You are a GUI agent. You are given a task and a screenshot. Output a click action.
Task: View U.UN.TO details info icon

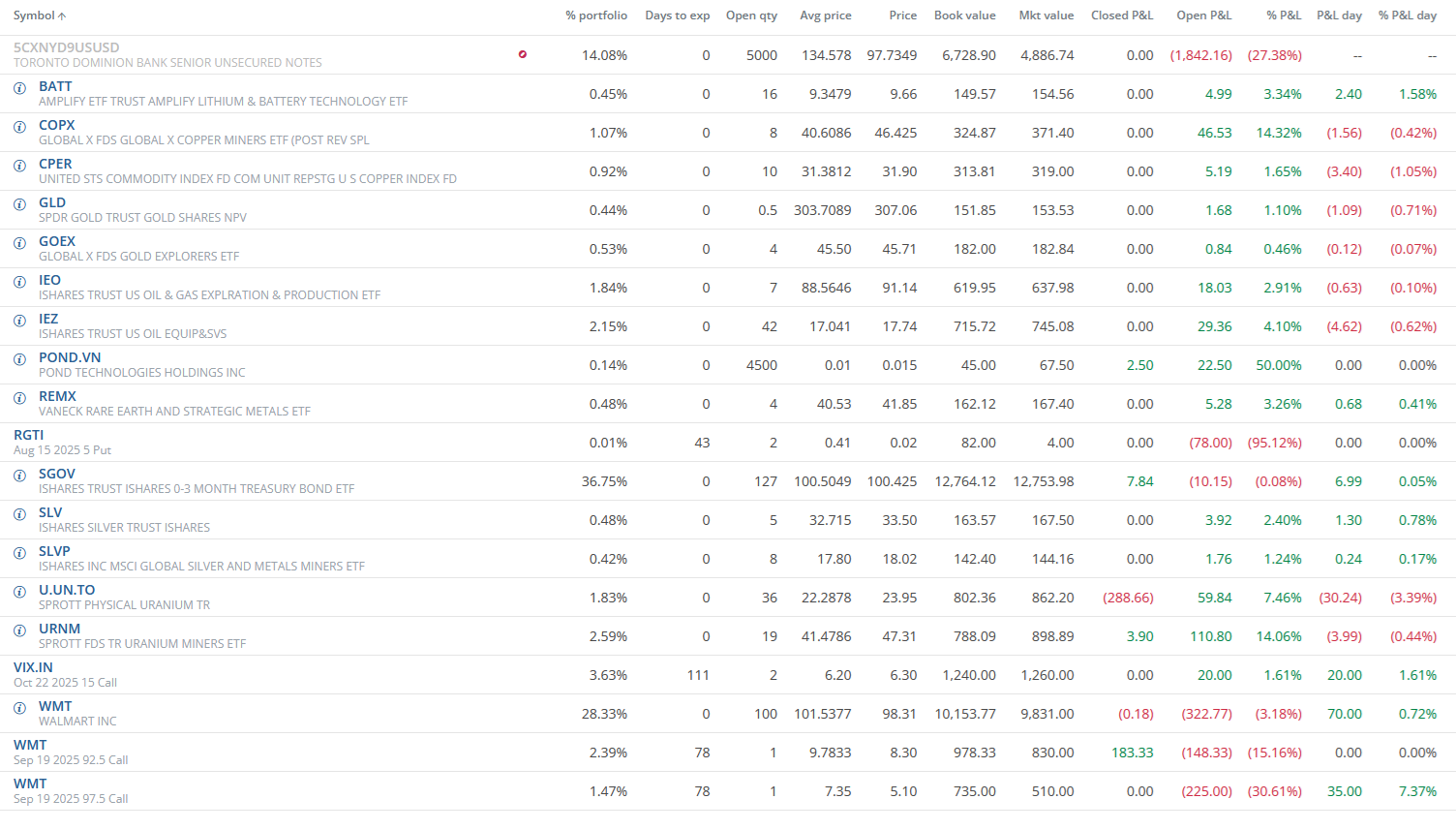19,592
